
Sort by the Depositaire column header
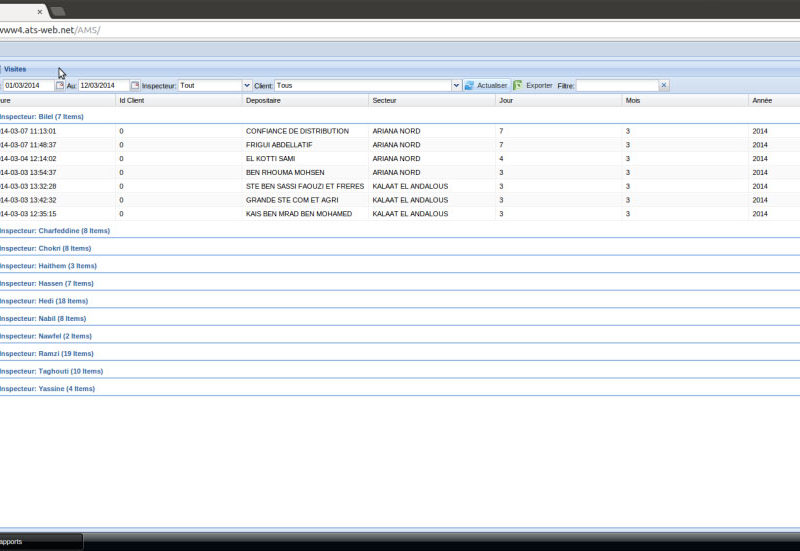264,101
